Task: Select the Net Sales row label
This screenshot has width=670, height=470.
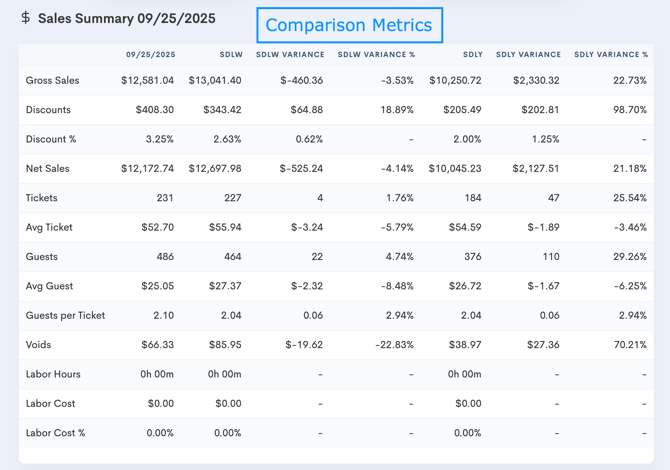Action: [48, 169]
